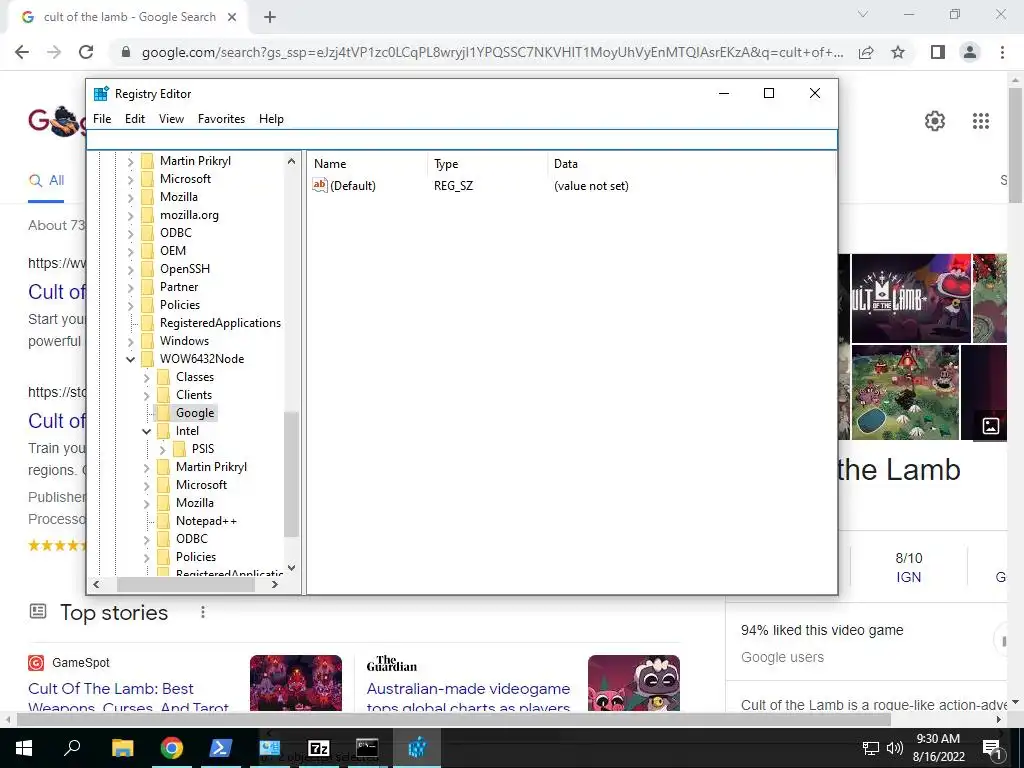The height and width of the screenshot is (768, 1024).
Task: Close the cult of the lamb tab
Action: click(x=232, y=17)
